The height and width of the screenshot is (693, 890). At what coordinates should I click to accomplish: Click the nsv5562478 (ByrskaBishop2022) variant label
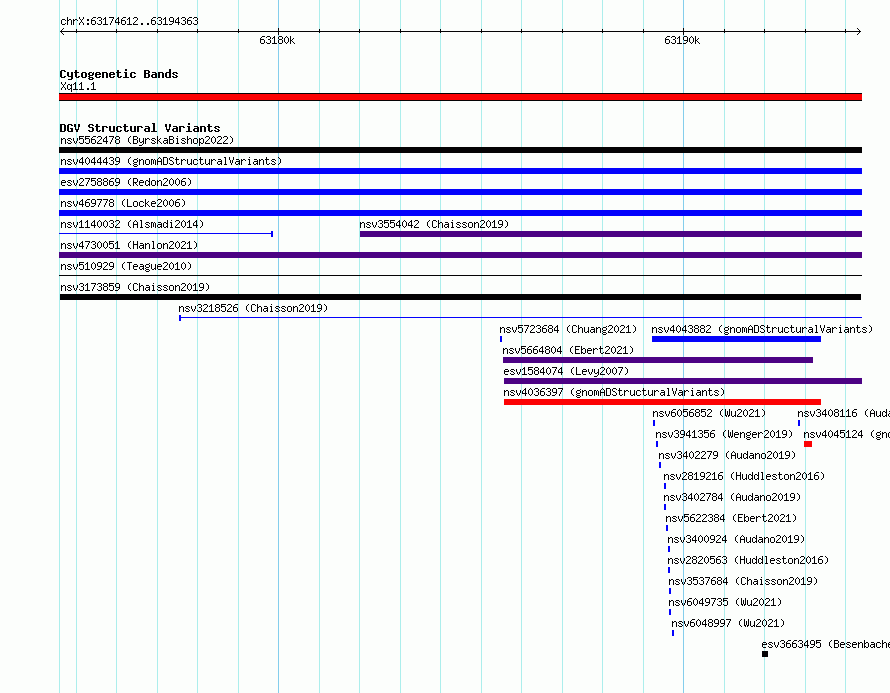(x=147, y=140)
